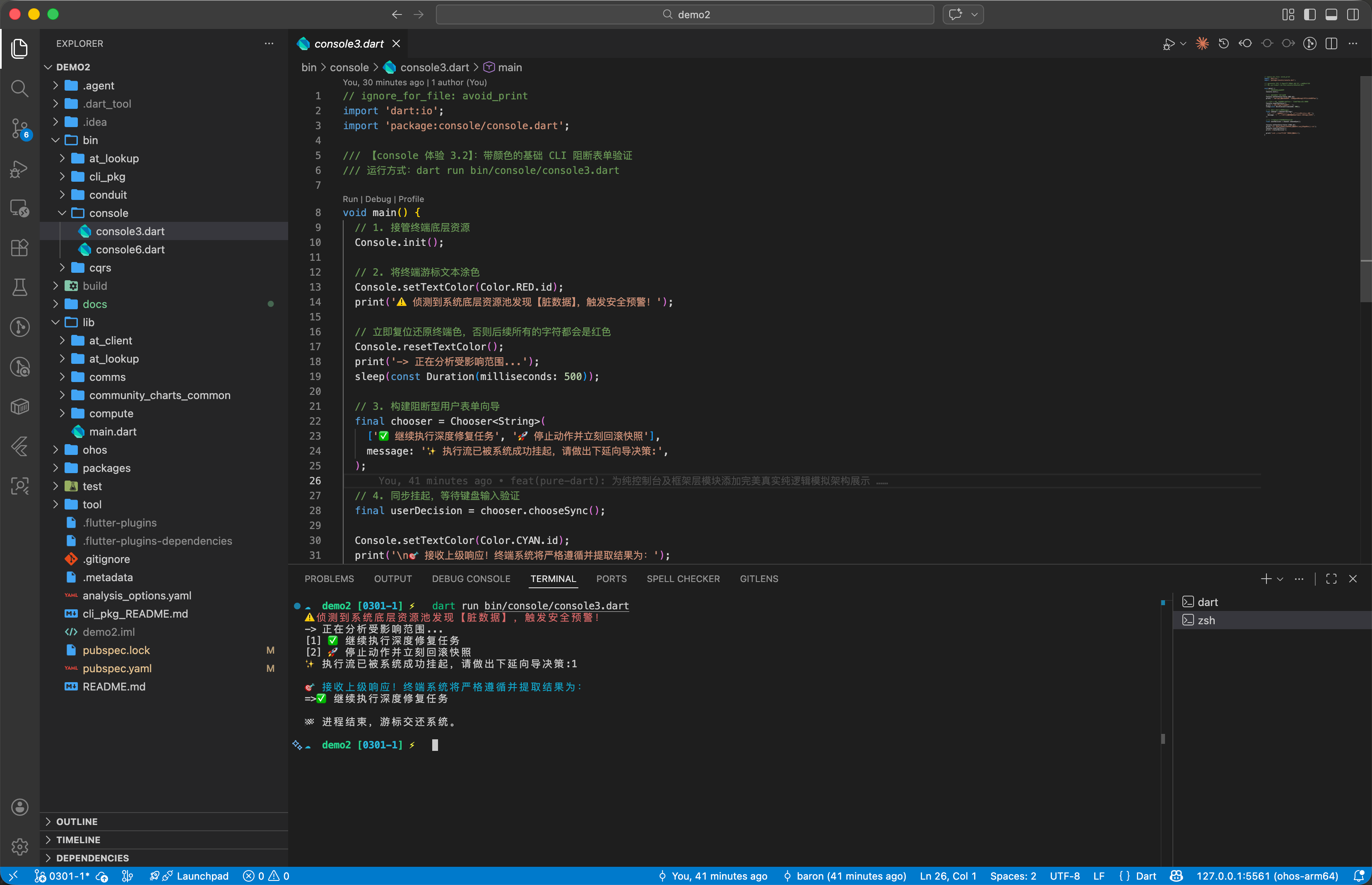
Task: Toggle secondary side bar layout button
Action: pyautogui.click(x=1353, y=14)
